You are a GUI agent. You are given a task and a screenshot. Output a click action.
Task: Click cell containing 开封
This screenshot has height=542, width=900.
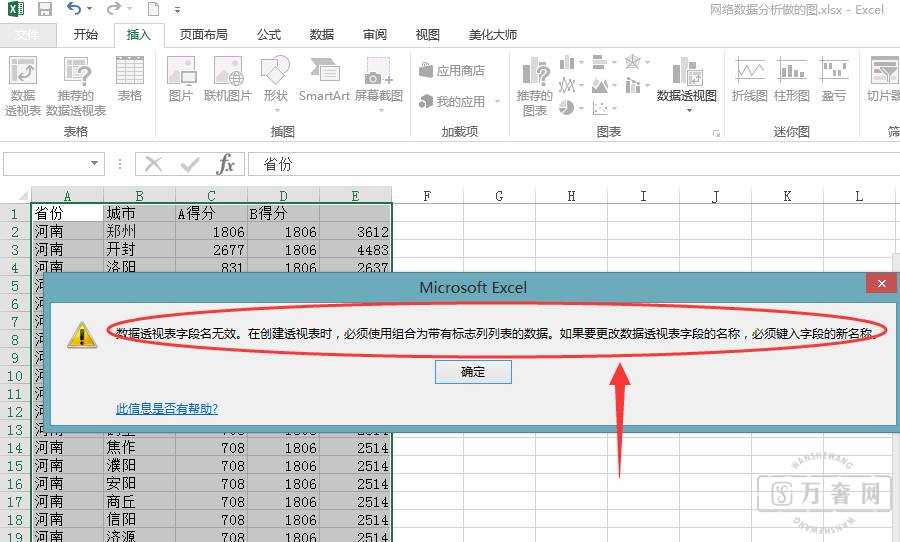[x=139, y=250]
